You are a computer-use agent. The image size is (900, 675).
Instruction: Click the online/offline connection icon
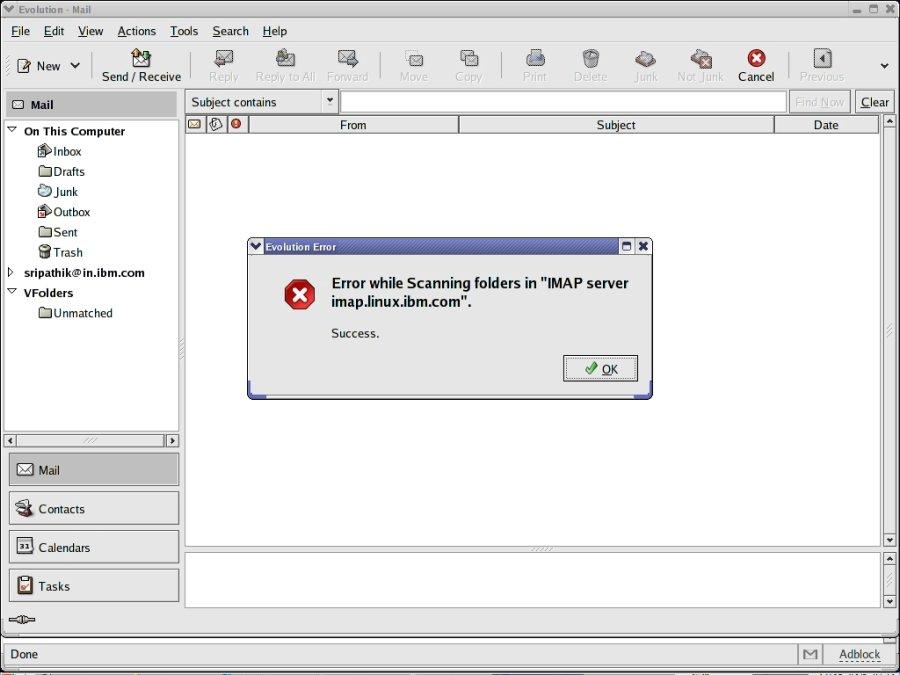22,620
